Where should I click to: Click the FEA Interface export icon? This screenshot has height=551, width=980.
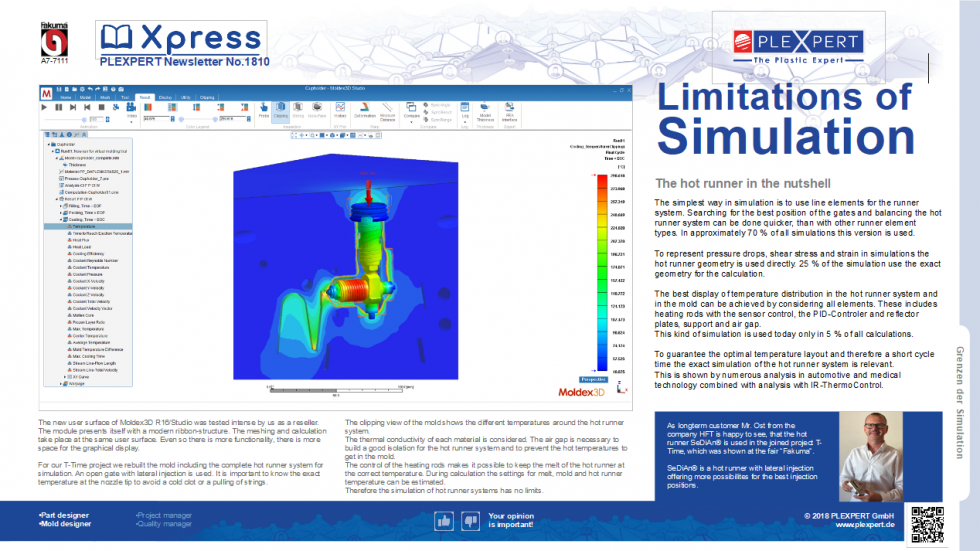click(x=510, y=110)
